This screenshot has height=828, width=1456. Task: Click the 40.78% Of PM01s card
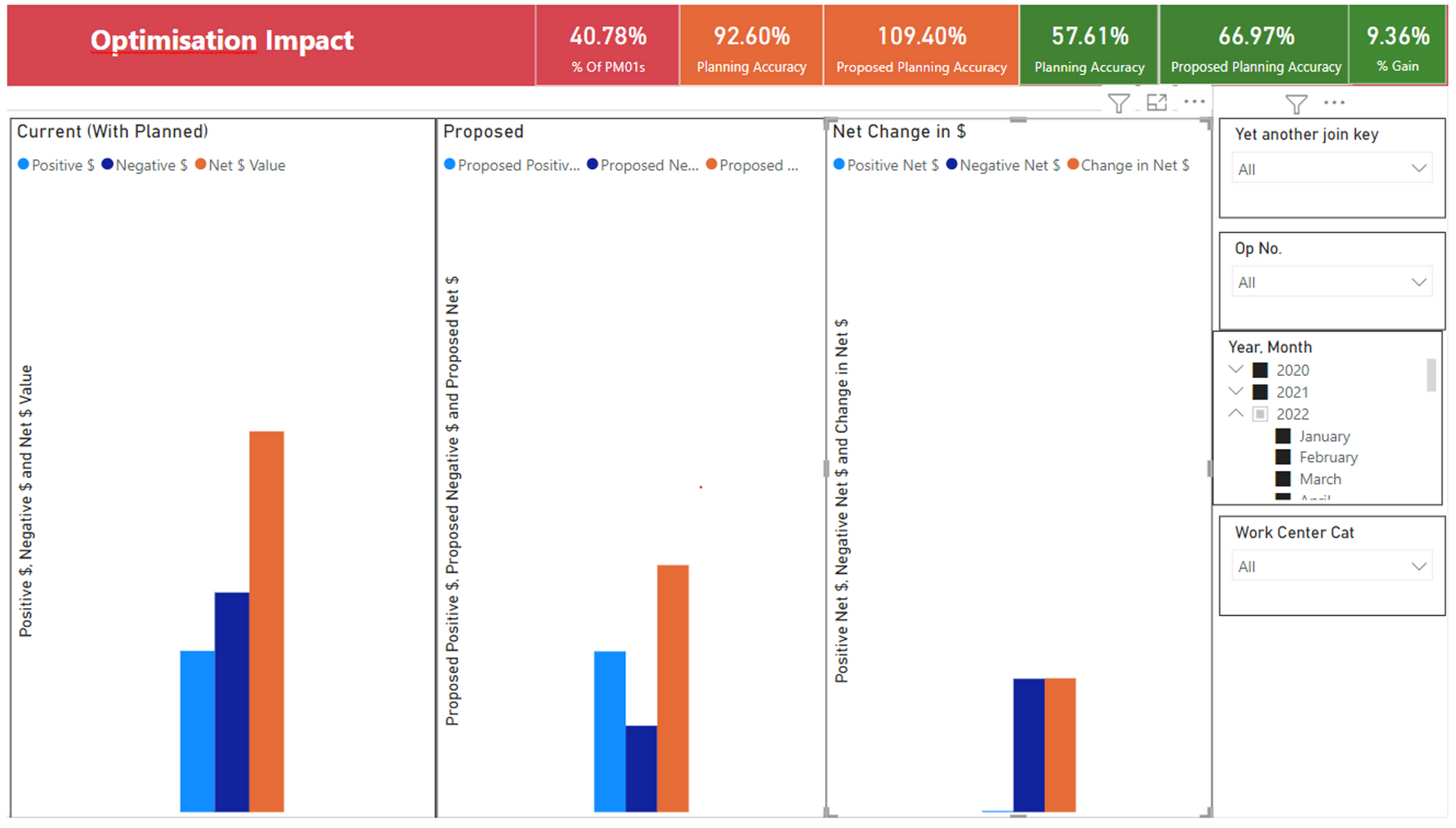(607, 45)
